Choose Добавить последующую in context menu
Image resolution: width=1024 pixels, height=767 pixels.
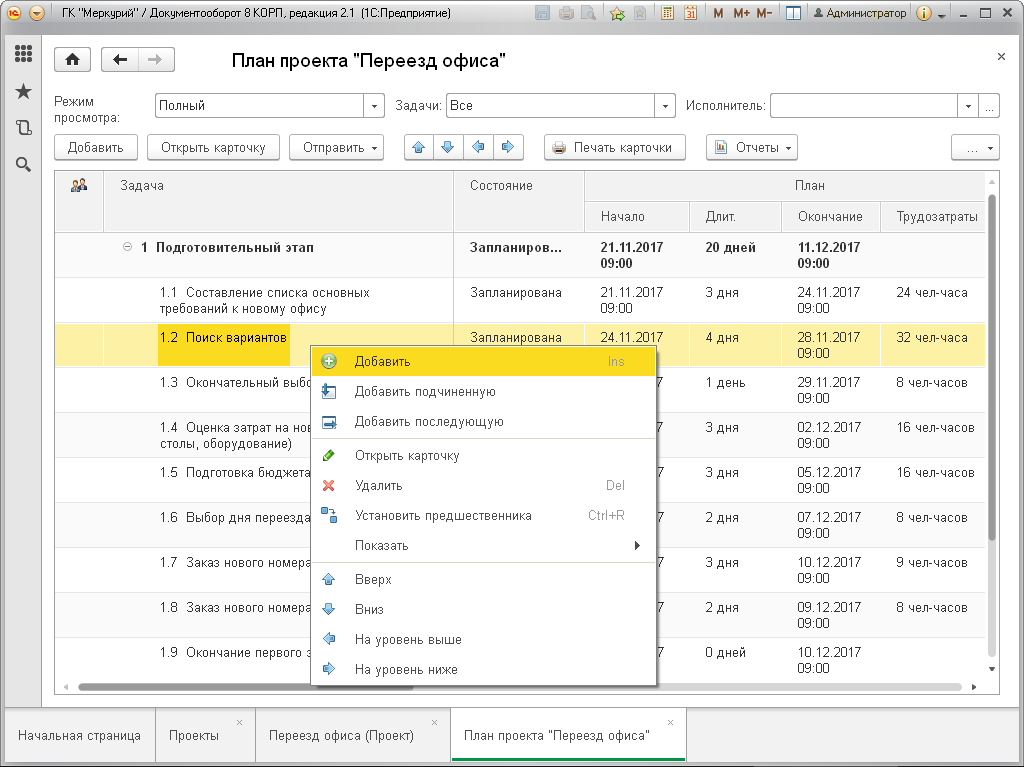pyautogui.click(x=483, y=422)
